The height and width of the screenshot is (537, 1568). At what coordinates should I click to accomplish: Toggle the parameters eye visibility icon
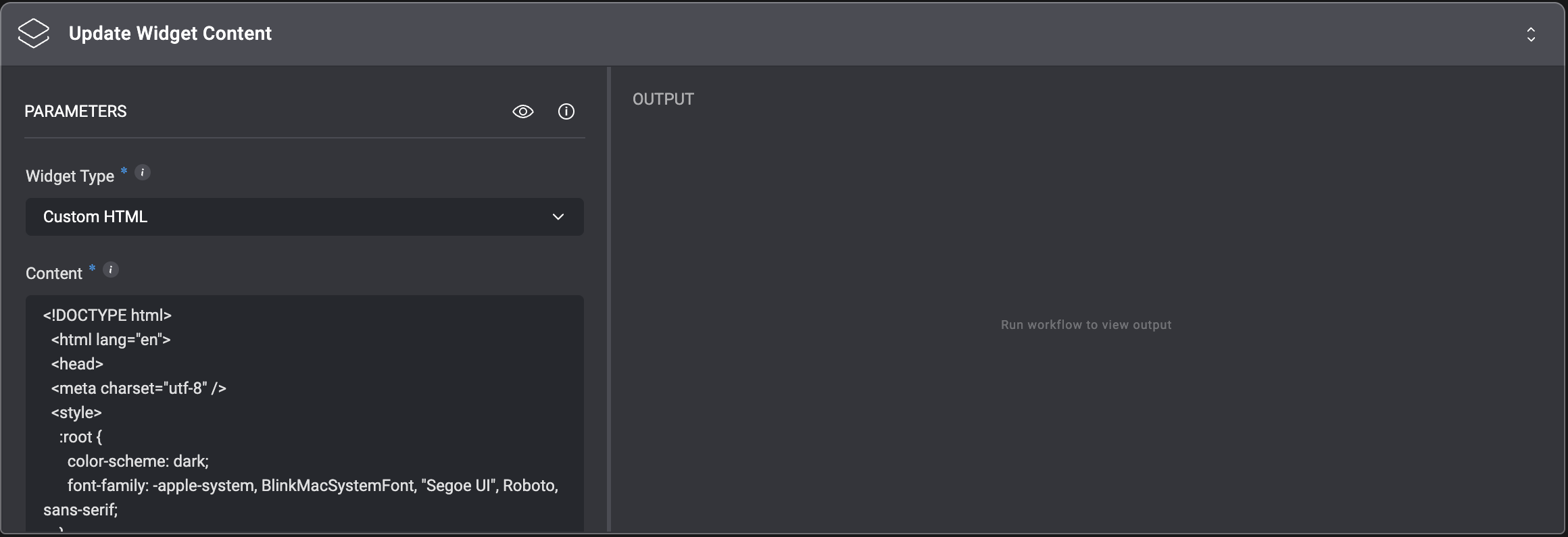click(523, 111)
